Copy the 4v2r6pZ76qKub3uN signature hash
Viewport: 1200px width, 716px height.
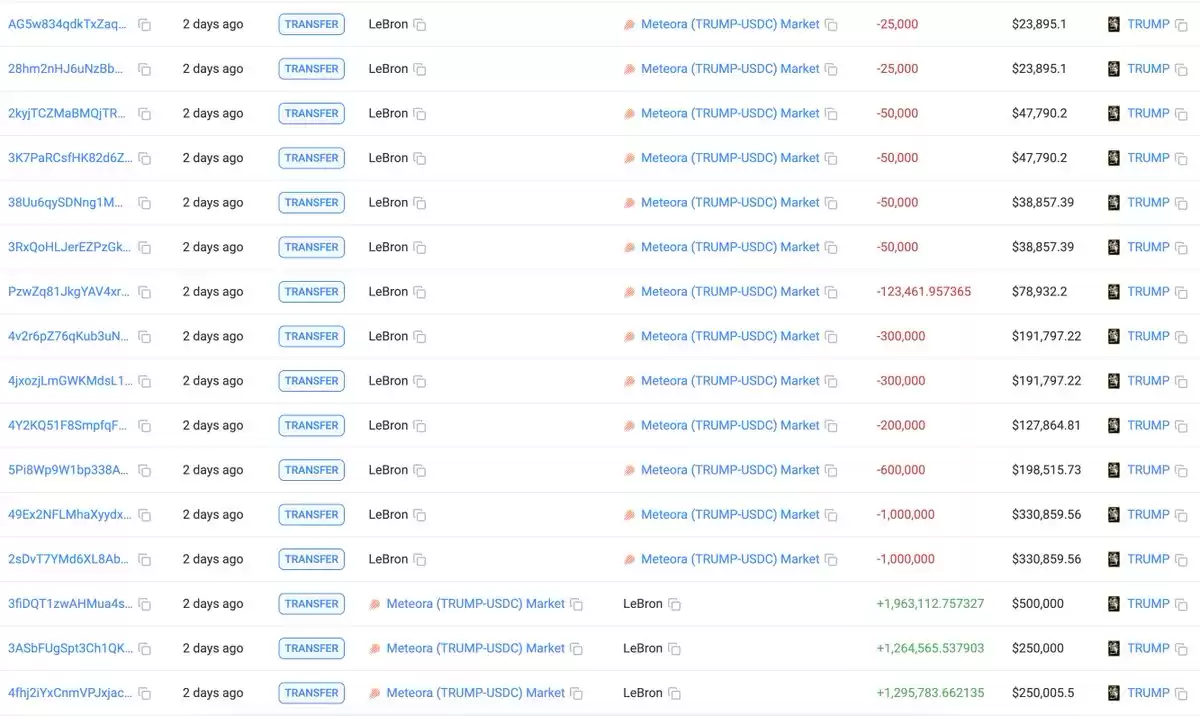(x=145, y=337)
